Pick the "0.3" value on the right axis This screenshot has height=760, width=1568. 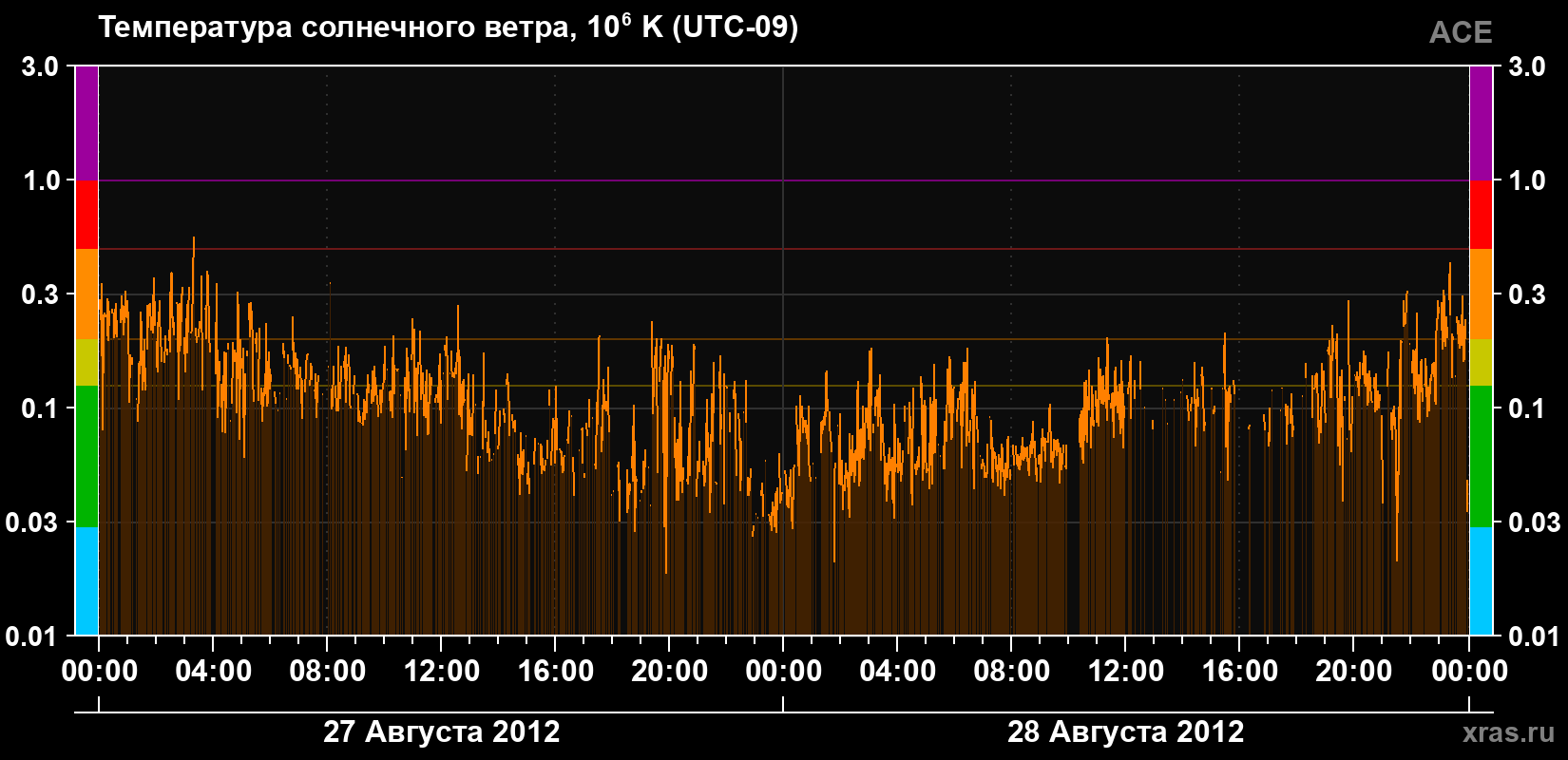[1527, 294]
